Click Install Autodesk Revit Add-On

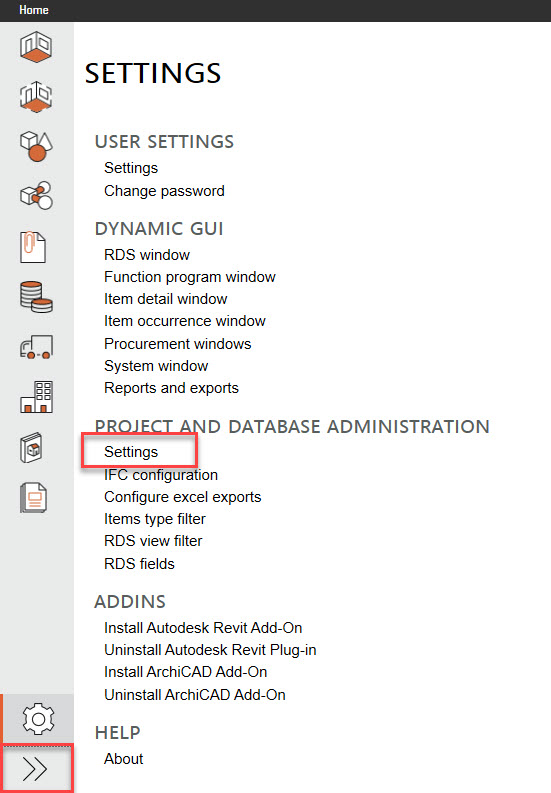tap(203, 628)
